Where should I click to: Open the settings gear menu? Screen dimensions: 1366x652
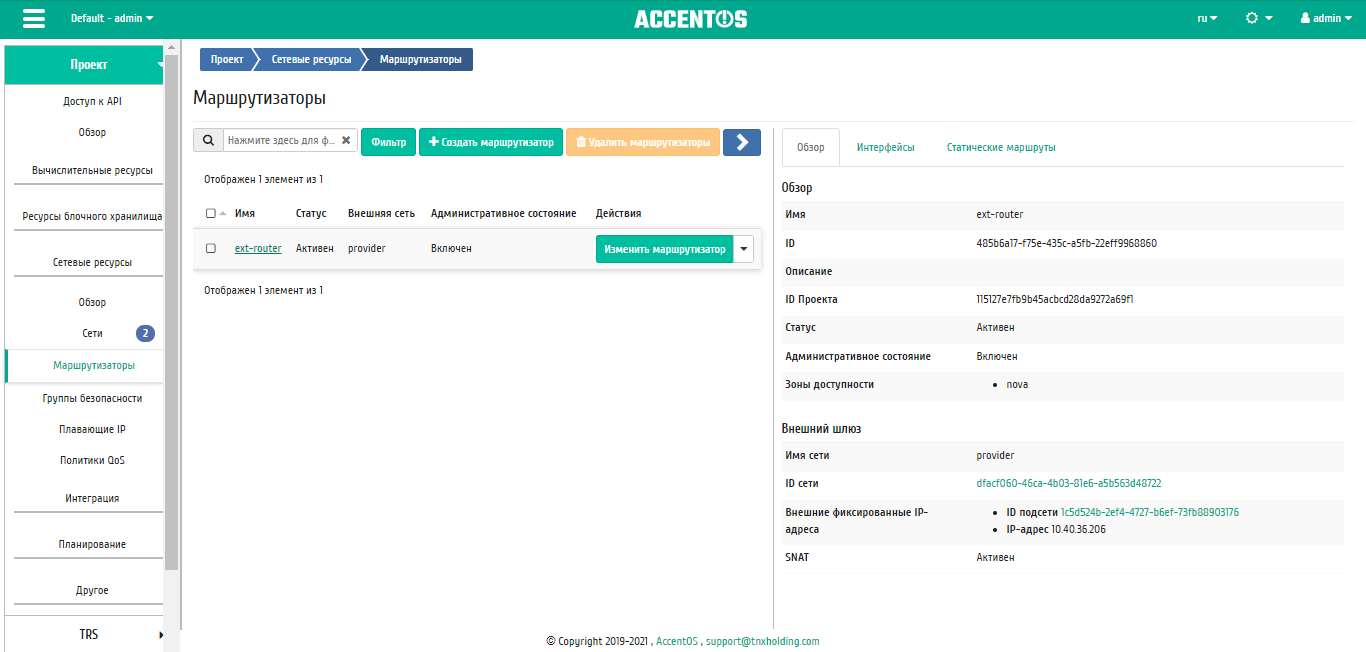[1258, 18]
